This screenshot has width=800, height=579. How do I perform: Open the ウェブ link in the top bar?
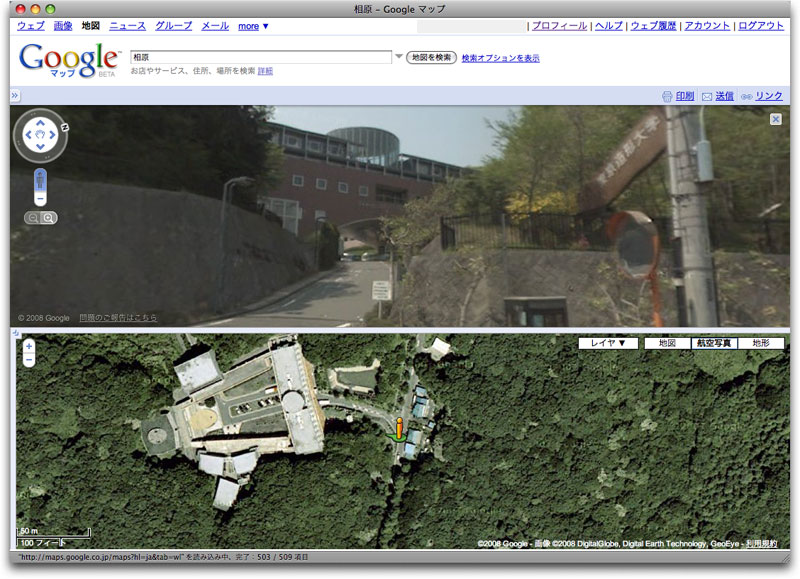coord(31,26)
